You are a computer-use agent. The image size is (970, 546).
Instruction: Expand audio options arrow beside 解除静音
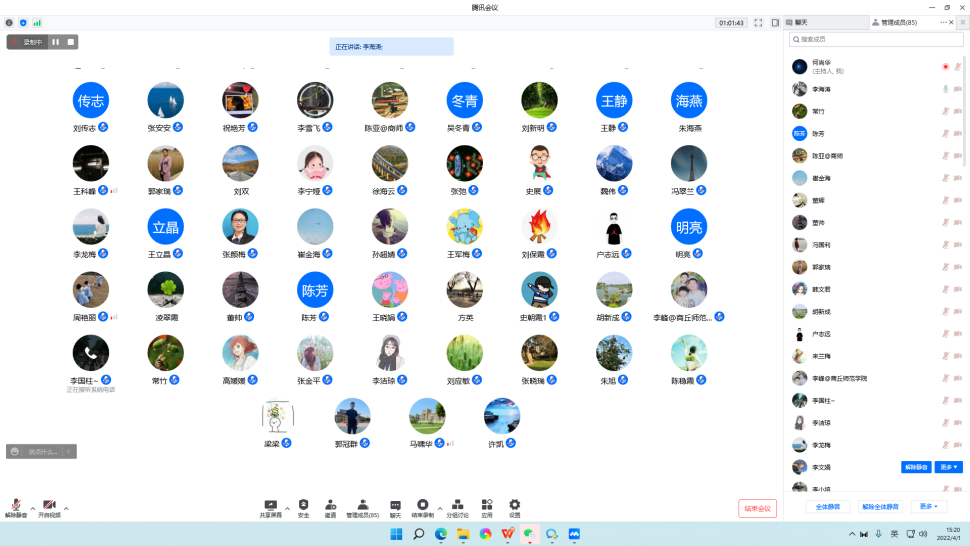32,508
